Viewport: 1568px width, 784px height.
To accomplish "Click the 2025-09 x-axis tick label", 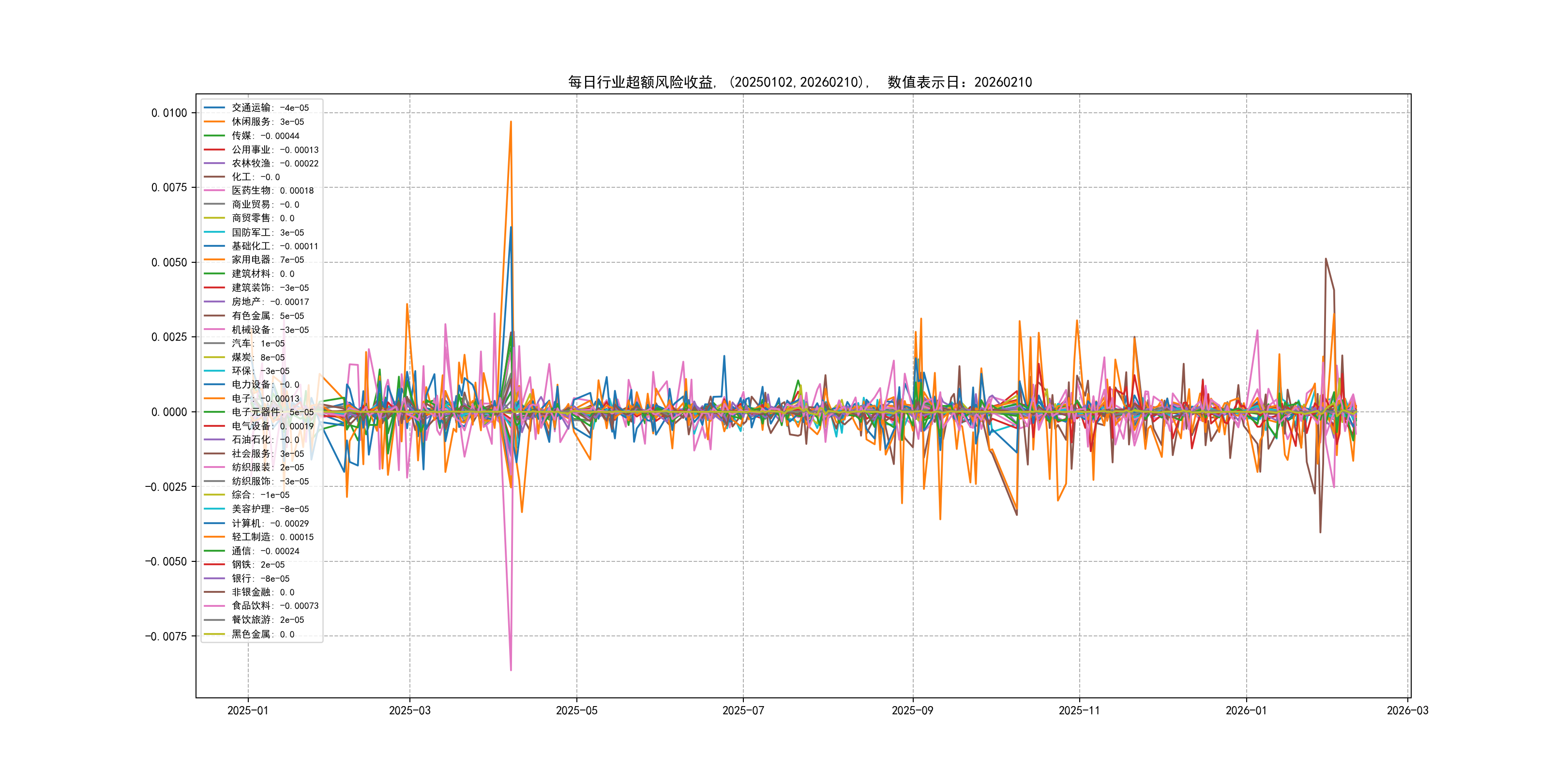I will 912,710.
